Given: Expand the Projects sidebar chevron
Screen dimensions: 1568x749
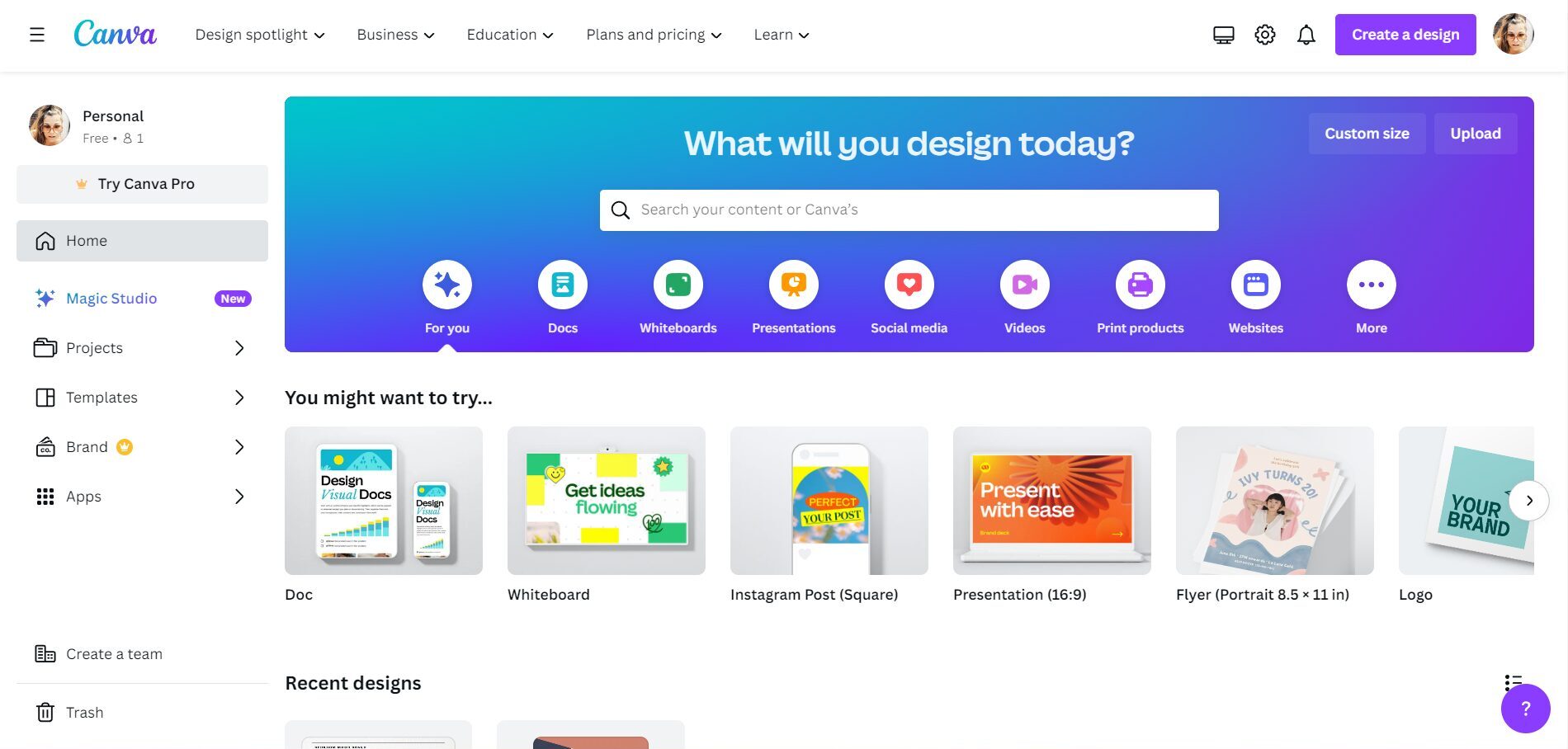Looking at the screenshot, I should click(x=239, y=348).
